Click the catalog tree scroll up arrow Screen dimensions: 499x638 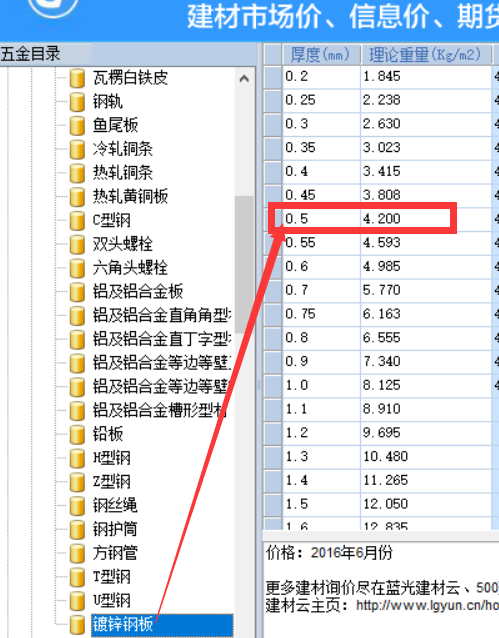[244, 79]
